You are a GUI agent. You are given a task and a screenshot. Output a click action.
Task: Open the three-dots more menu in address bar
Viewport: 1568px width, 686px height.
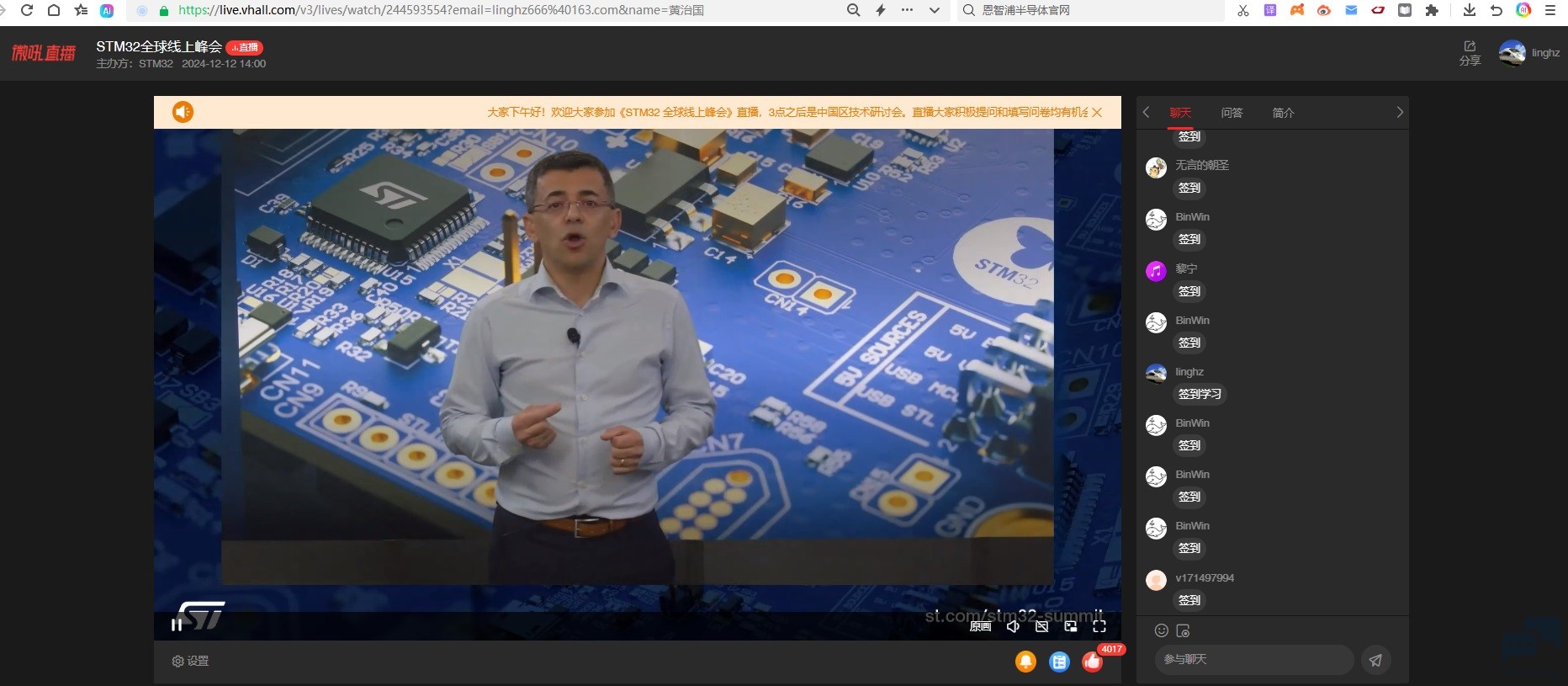click(x=907, y=10)
